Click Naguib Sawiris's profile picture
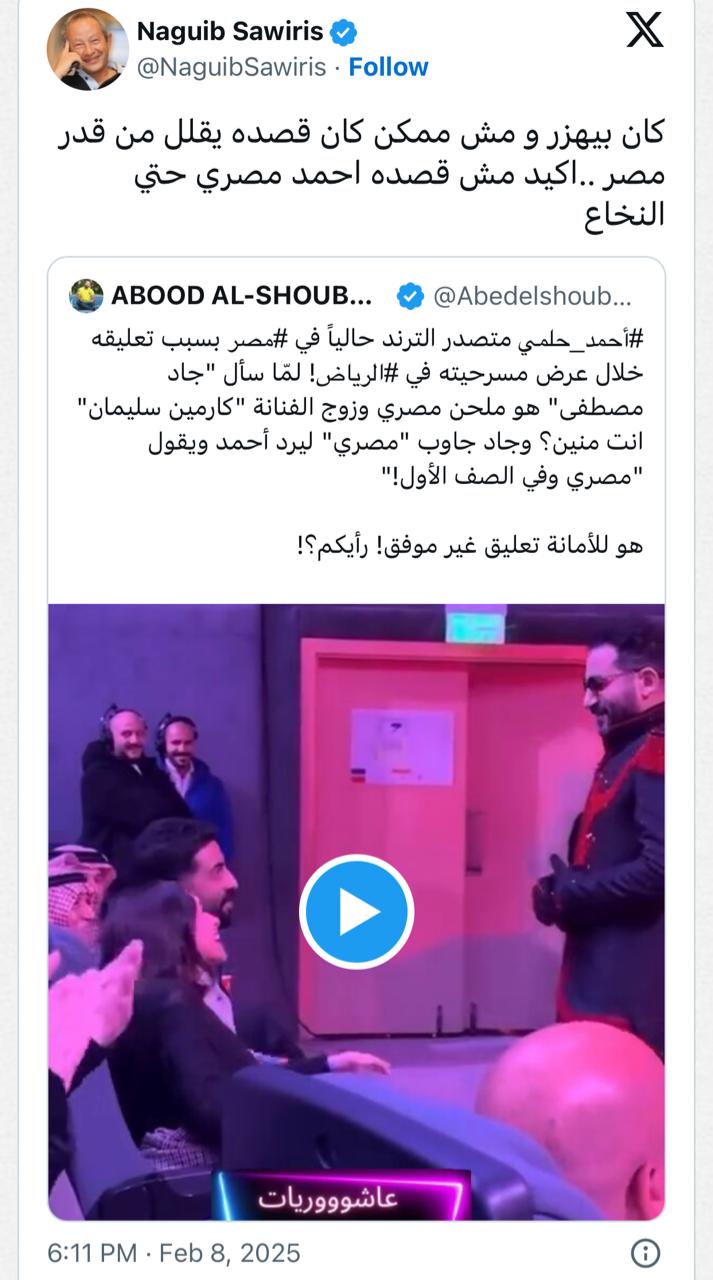The width and height of the screenshot is (713, 1280). (x=88, y=48)
